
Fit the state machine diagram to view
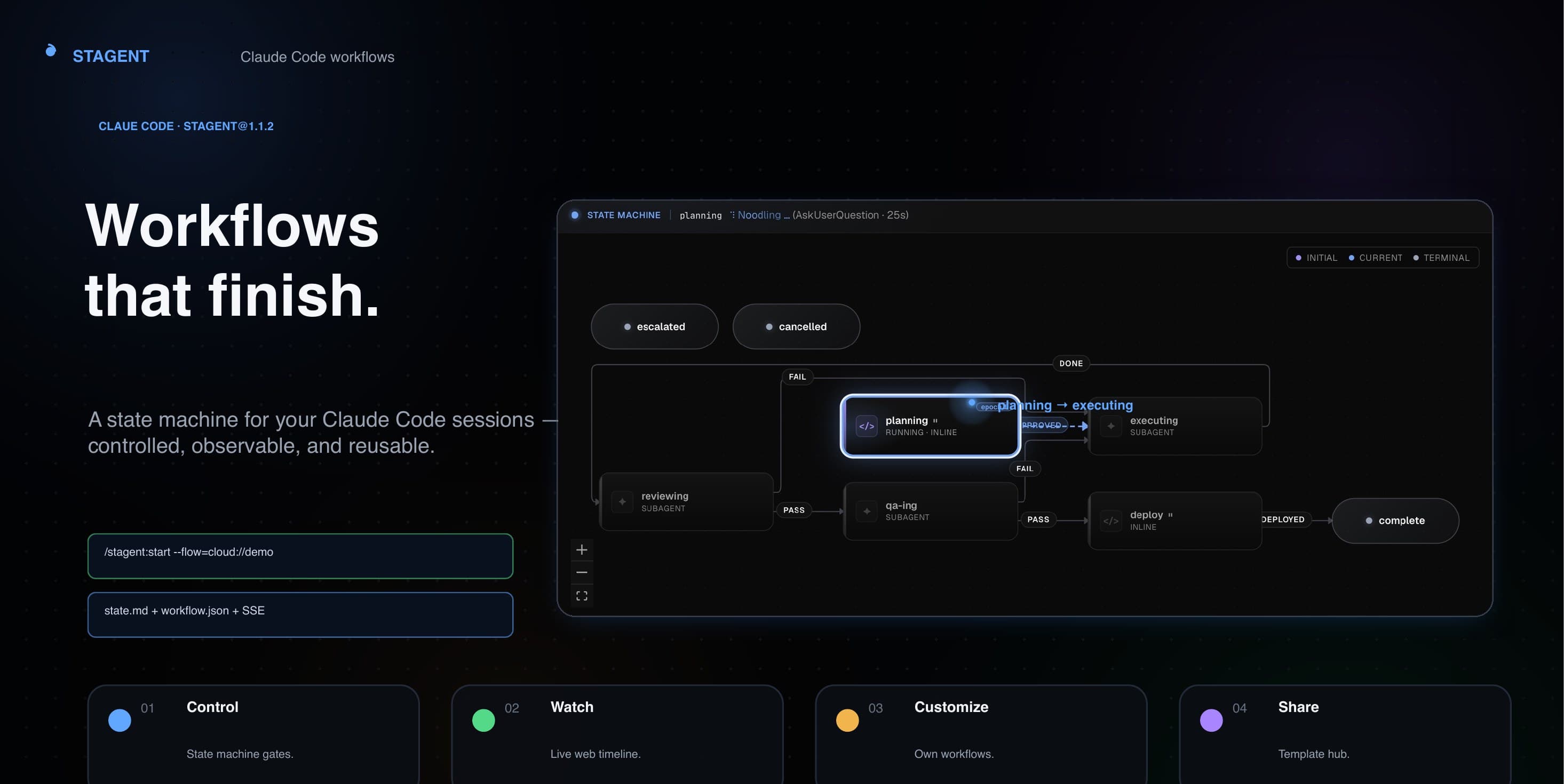582,596
